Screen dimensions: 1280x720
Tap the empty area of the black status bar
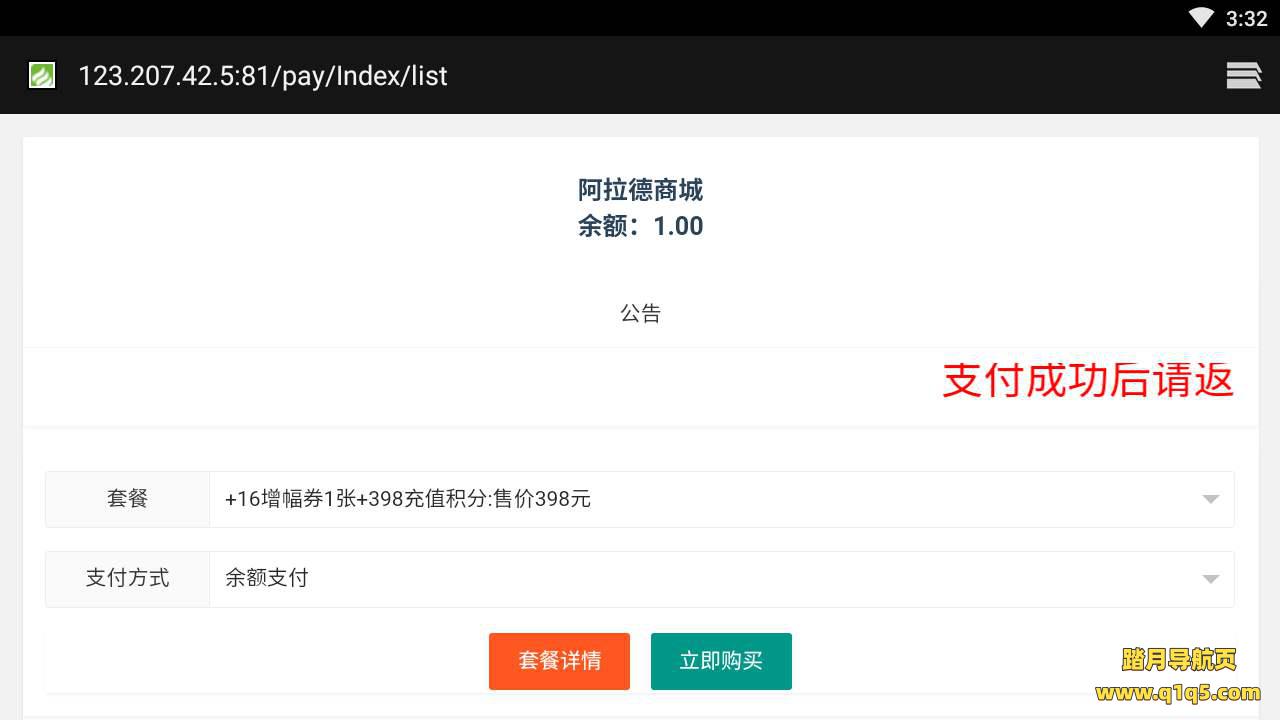[x=600, y=18]
